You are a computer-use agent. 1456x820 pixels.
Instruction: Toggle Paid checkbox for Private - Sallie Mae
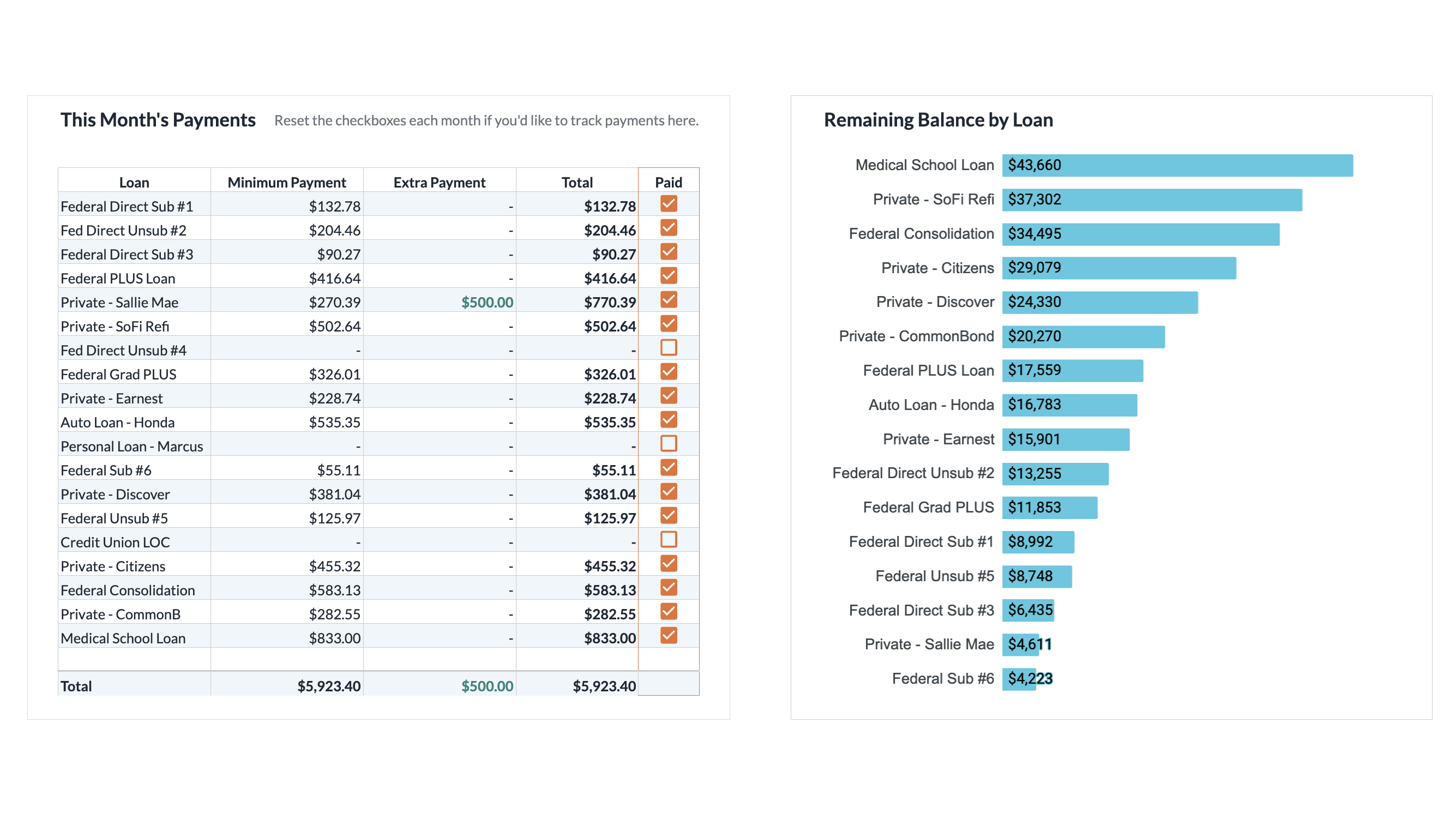click(668, 300)
